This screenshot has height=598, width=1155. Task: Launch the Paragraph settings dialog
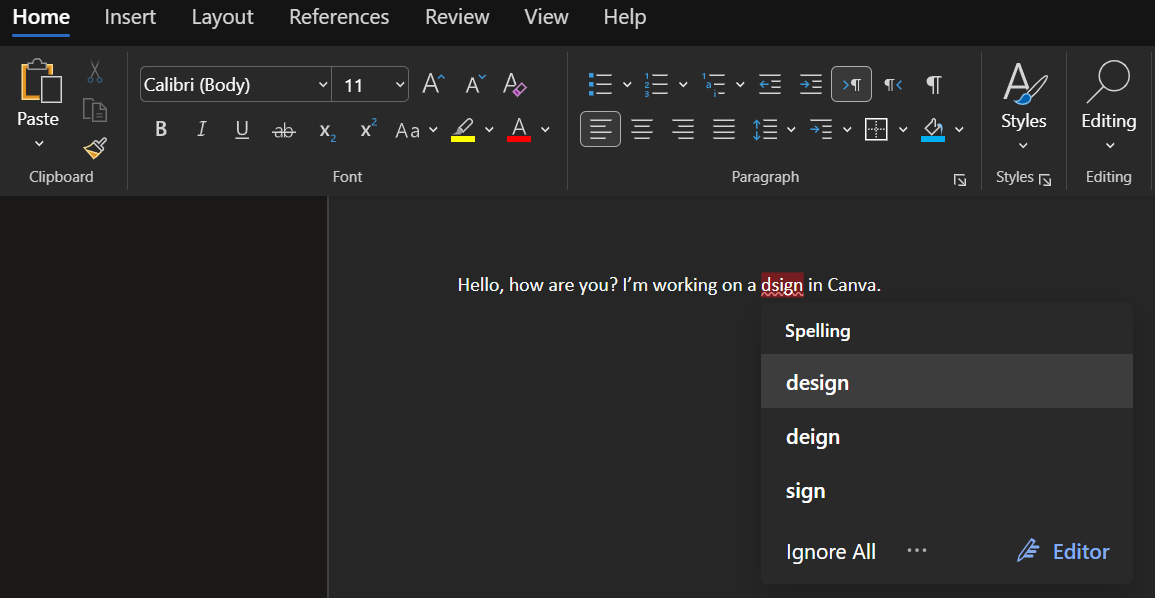(x=960, y=180)
